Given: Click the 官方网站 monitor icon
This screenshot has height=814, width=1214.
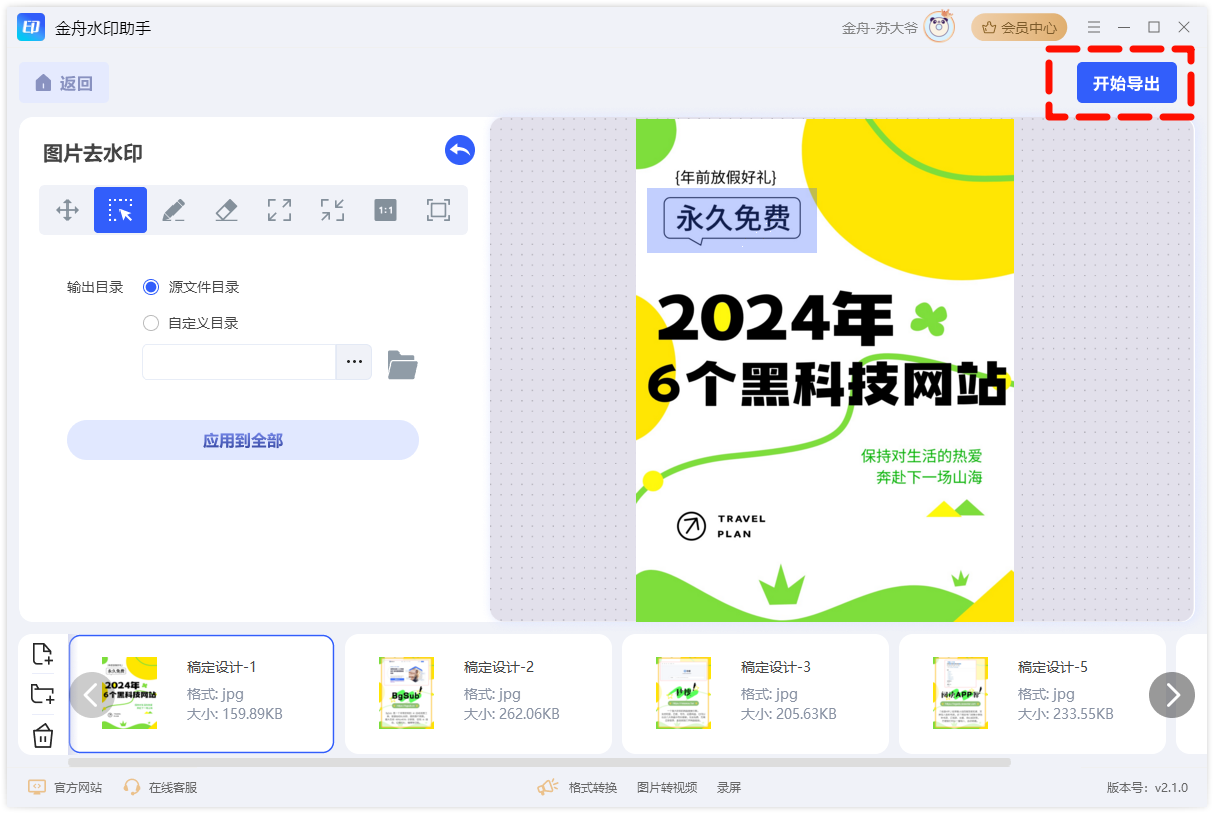Looking at the screenshot, I should pos(37,787).
